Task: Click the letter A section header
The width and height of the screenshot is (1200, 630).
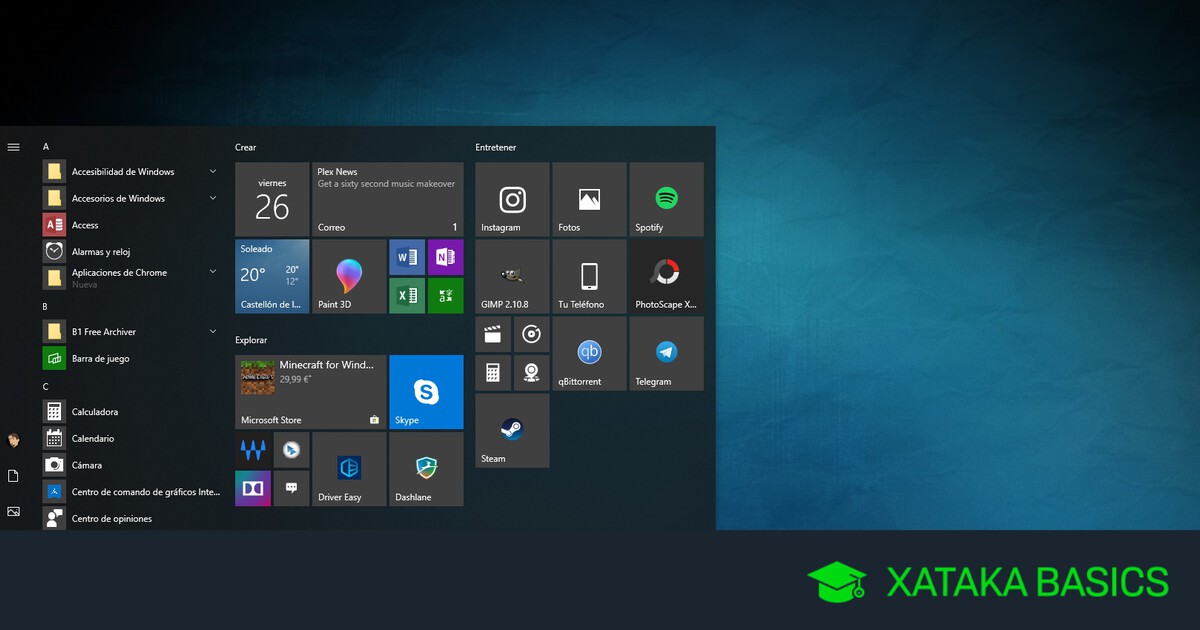Action: [x=46, y=147]
